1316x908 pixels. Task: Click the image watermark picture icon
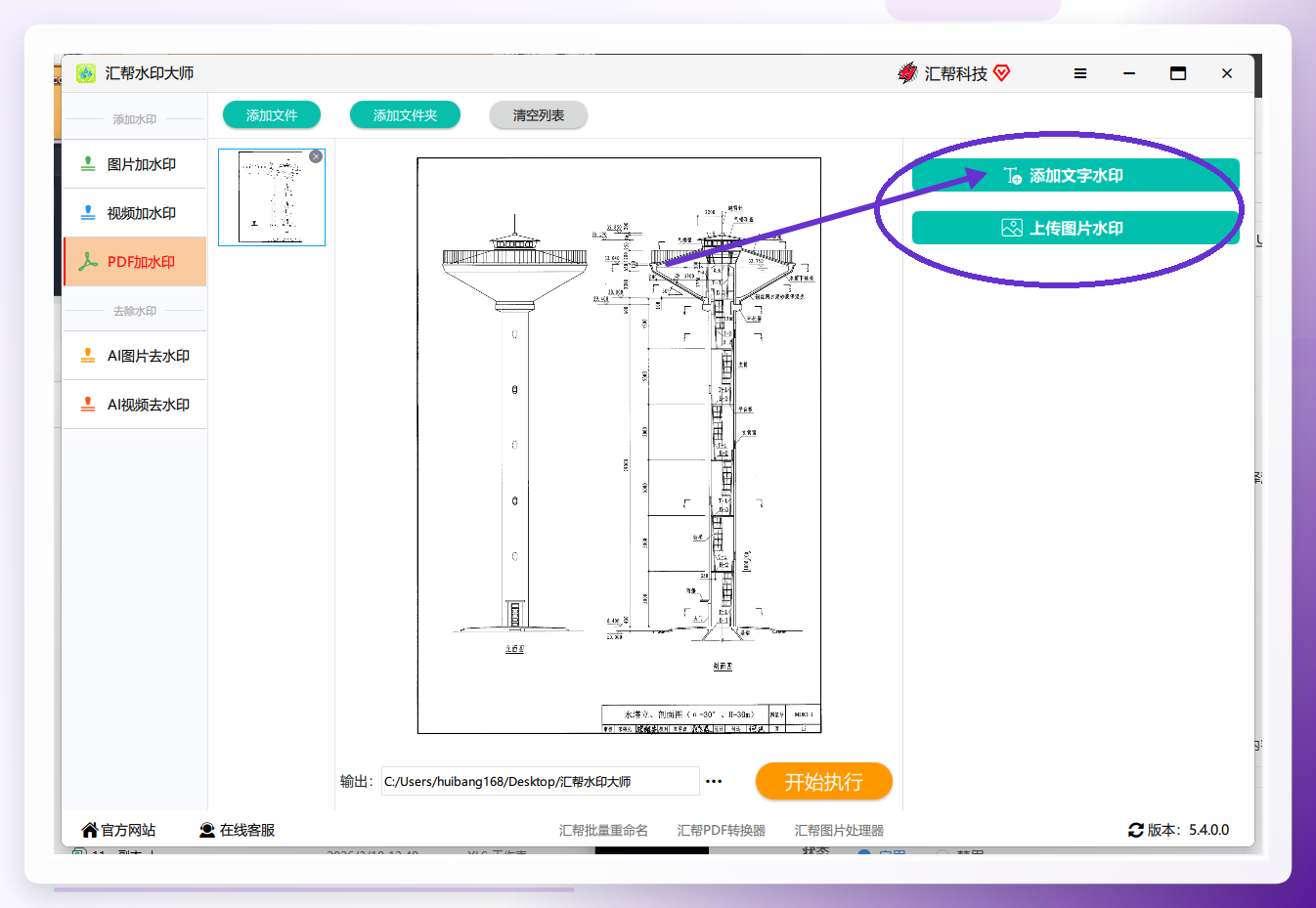click(x=1012, y=228)
